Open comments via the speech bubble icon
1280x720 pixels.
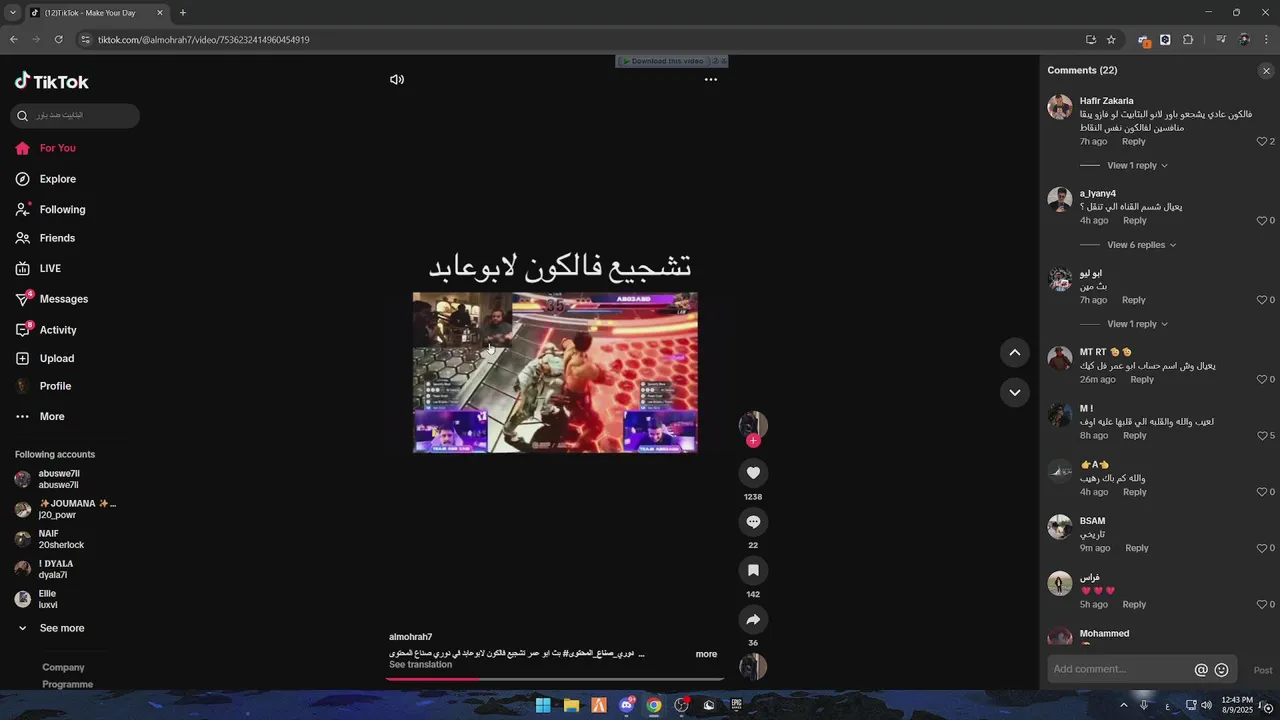coord(753,522)
